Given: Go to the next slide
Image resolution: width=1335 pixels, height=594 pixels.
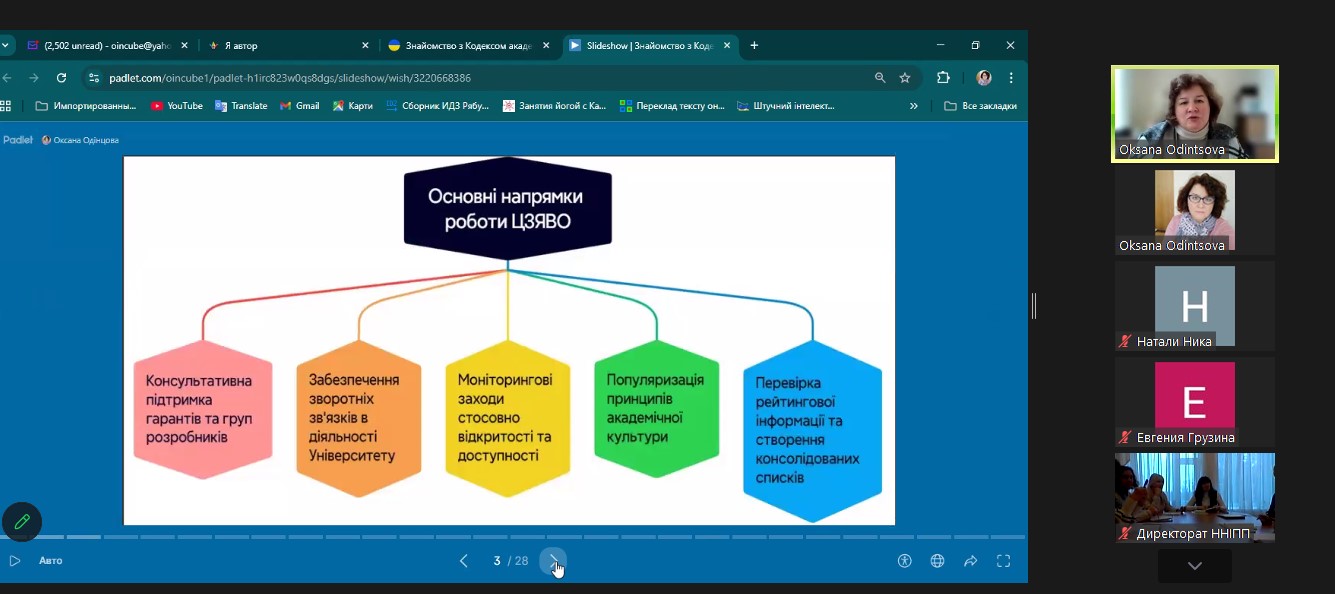Looking at the screenshot, I should (553, 561).
